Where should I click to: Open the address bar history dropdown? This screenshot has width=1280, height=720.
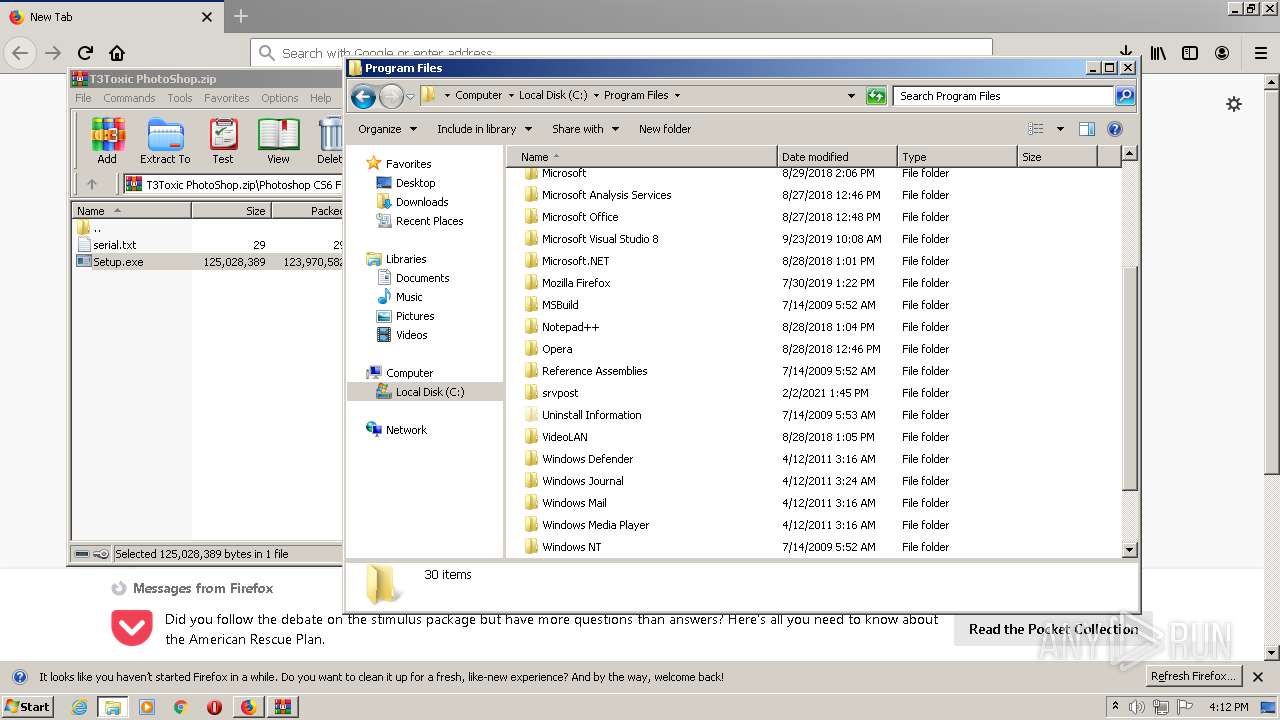(851, 96)
